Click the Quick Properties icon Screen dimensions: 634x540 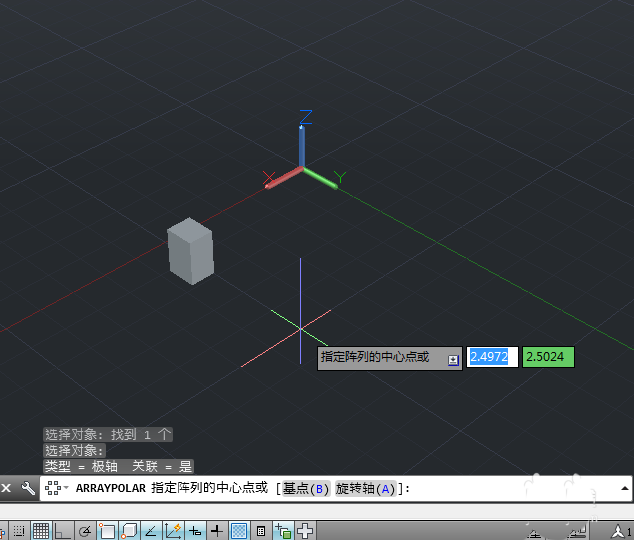(x=261, y=531)
